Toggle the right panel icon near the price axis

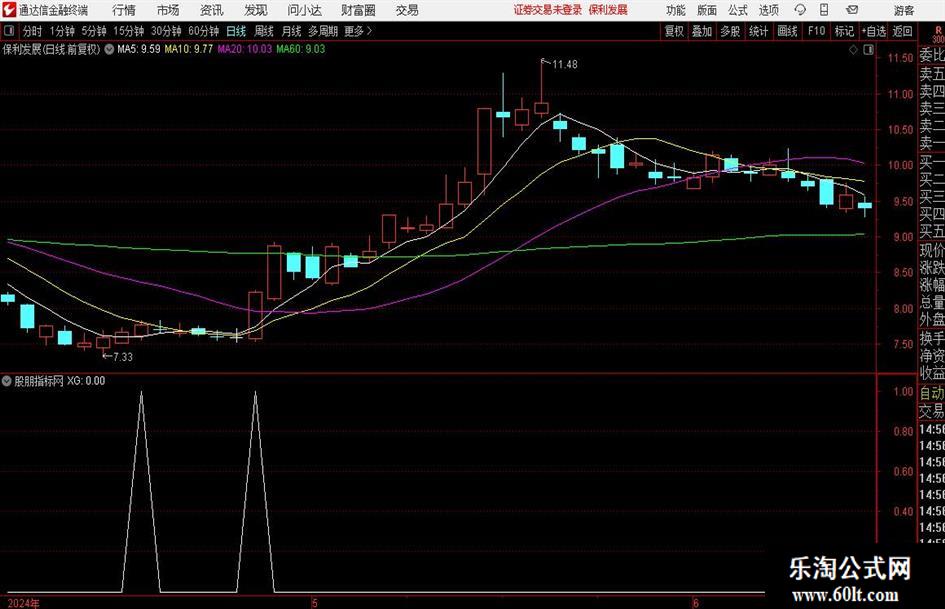coord(868,49)
